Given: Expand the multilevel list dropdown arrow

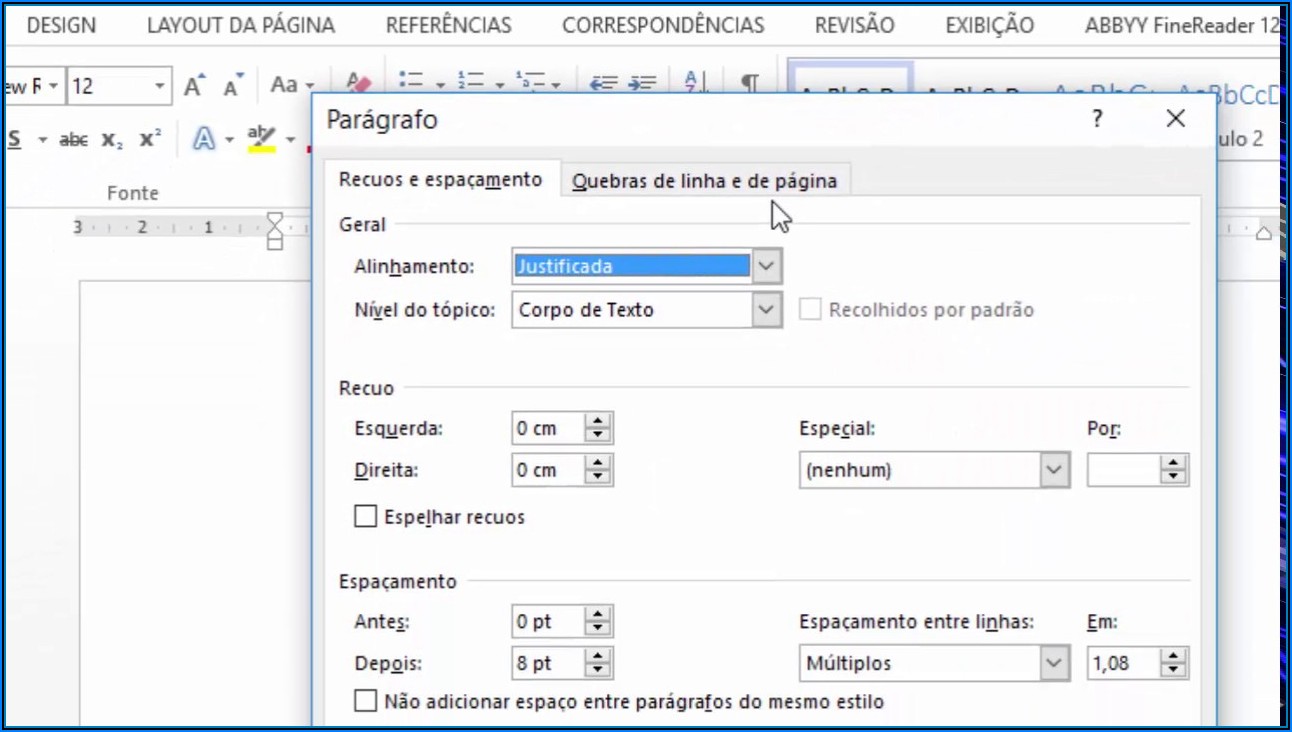Looking at the screenshot, I should [556, 86].
